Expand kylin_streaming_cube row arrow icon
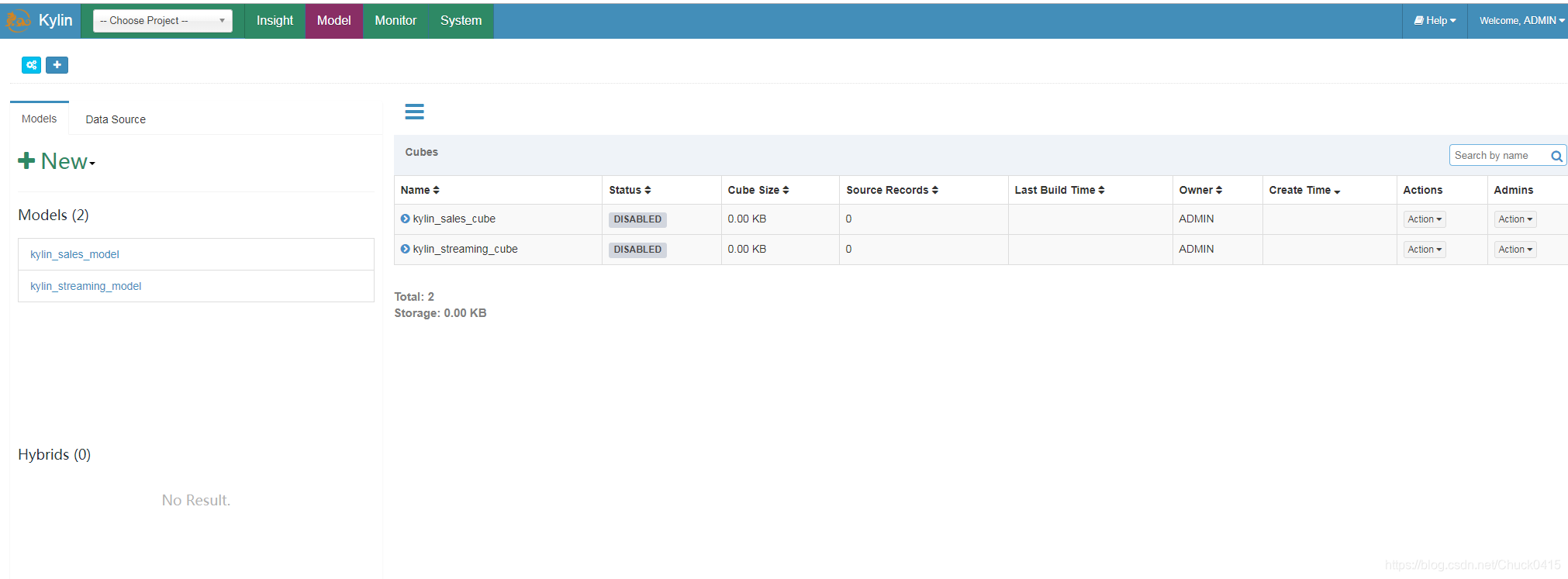The width and height of the screenshot is (1568, 579). 405,249
